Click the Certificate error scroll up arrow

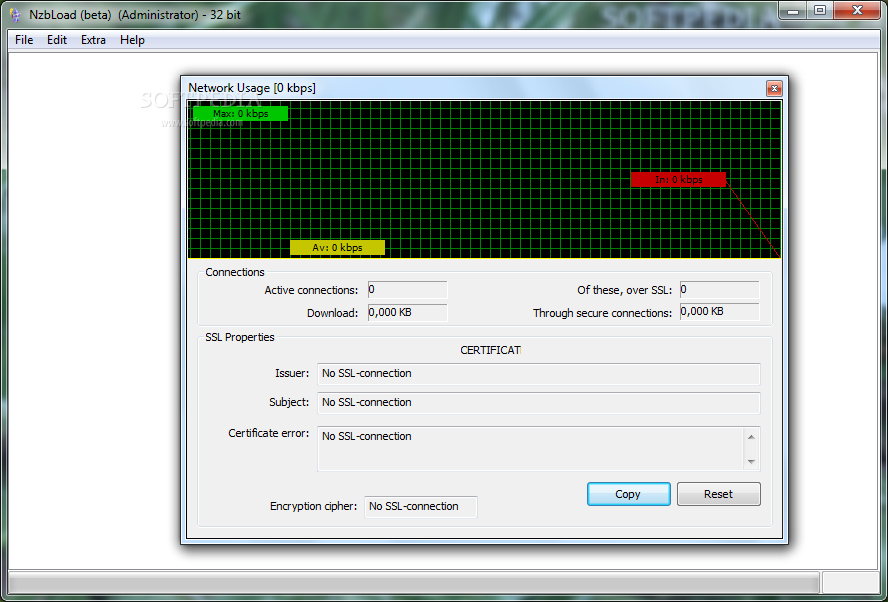coord(751,437)
